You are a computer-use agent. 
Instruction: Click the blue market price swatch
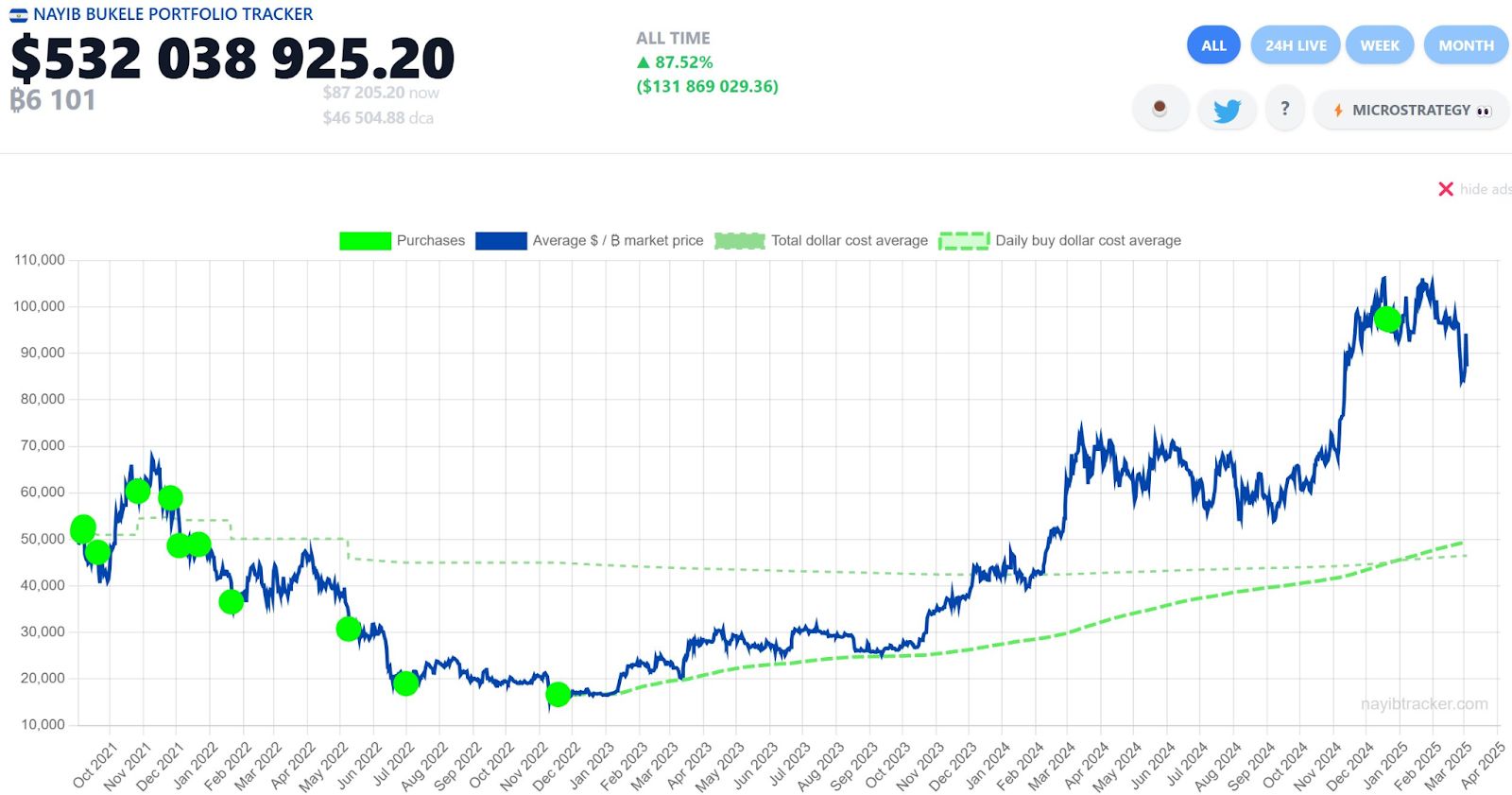(x=501, y=241)
